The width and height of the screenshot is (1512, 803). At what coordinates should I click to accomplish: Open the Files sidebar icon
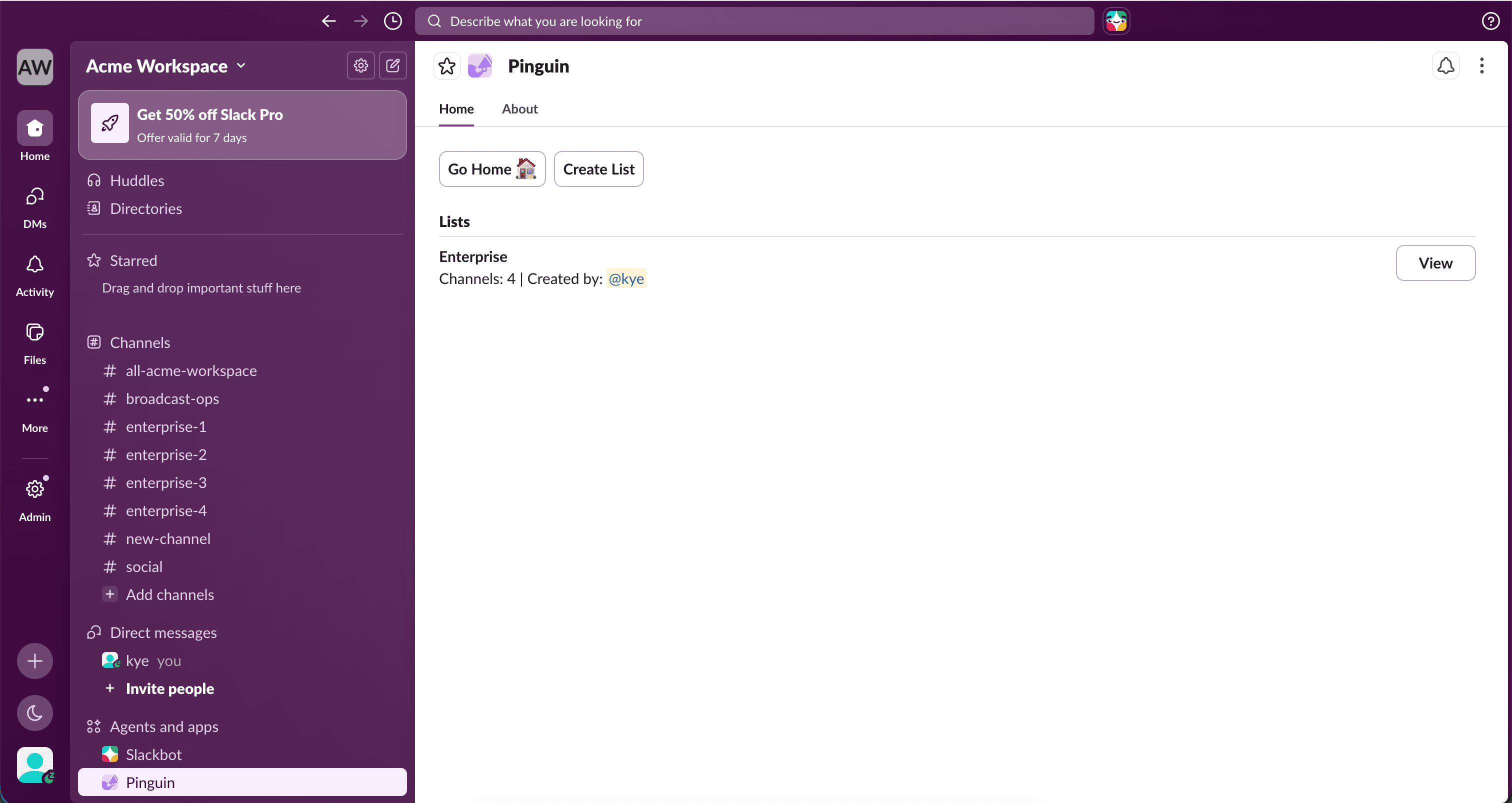click(34, 332)
